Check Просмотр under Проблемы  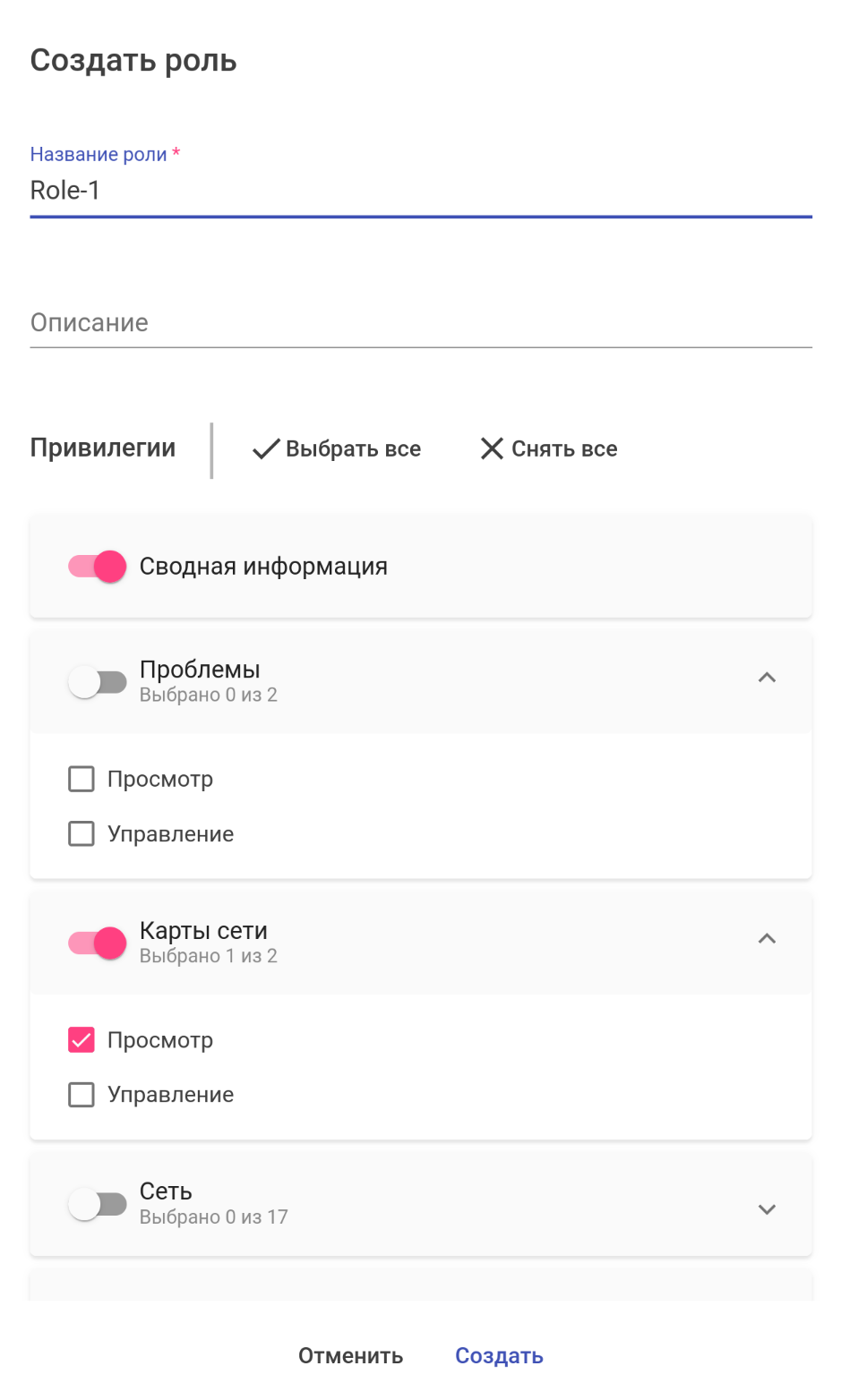tap(82, 779)
